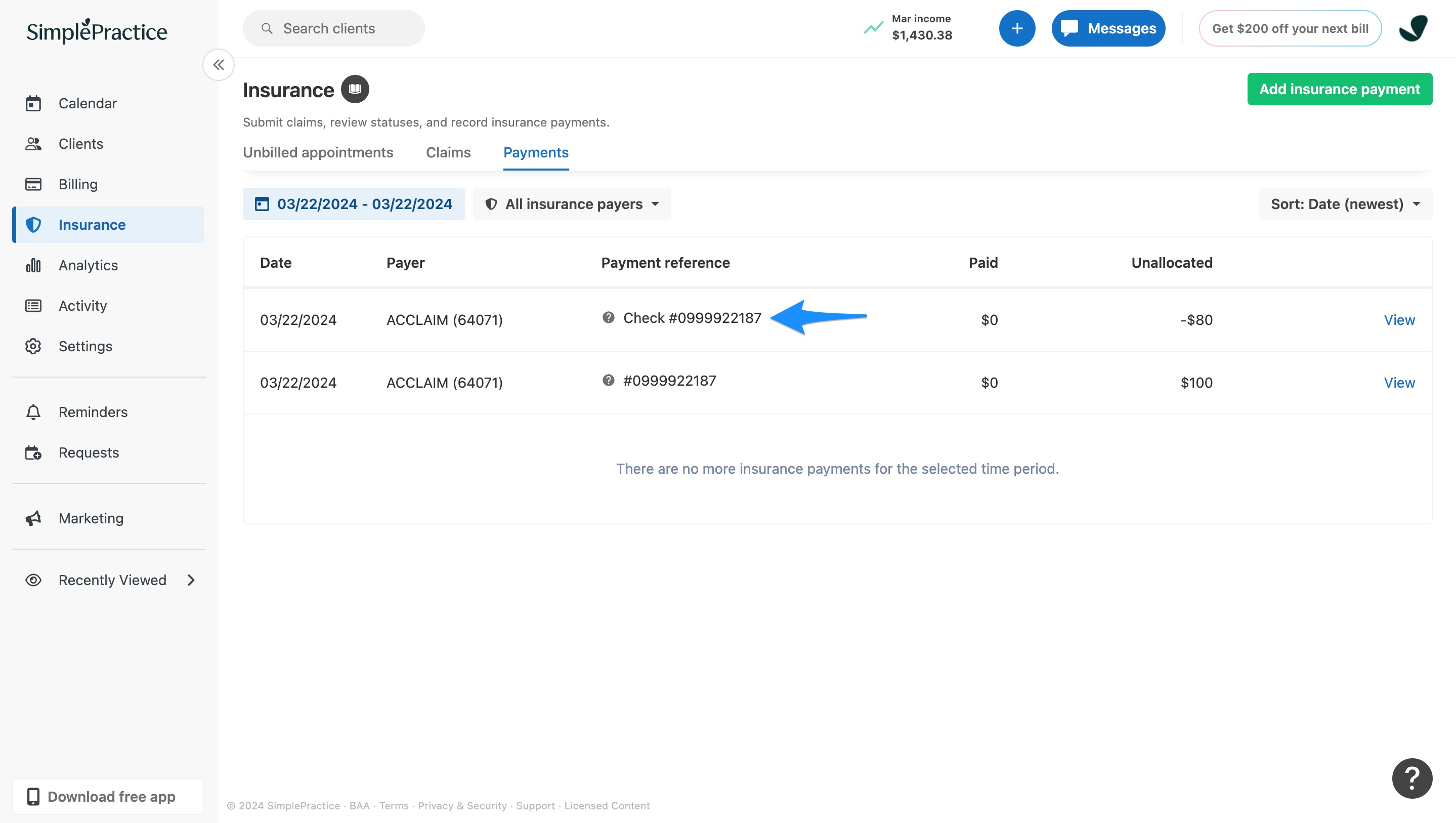Switch to Unbilled appointments tab
Image resolution: width=1456 pixels, height=823 pixels.
coord(318,153)
